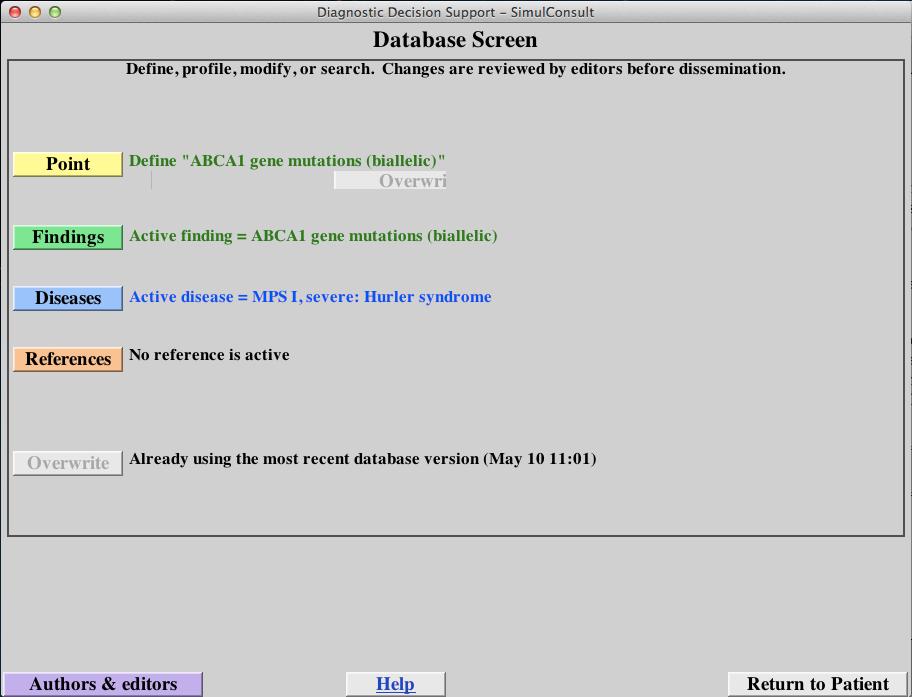Screen dimensions: 912x697
Task: Click the Database Screen heading
Action: [x=455, y=40]
